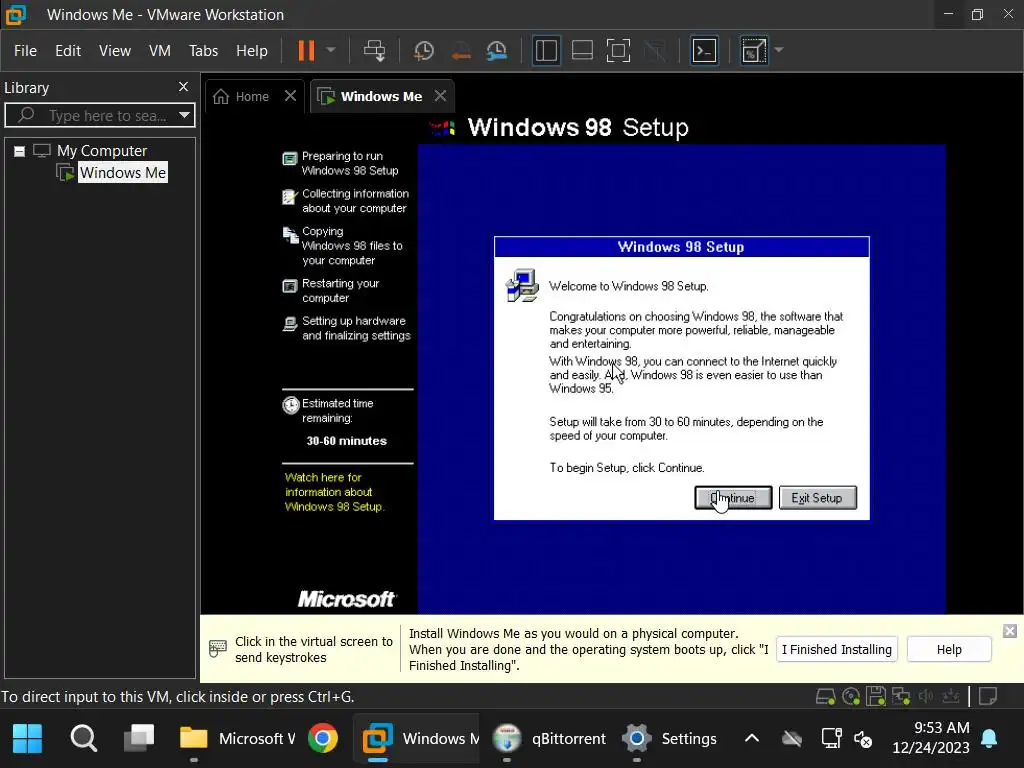Open Windows taskbar search
1024x768 pixels.
[84, 739]
